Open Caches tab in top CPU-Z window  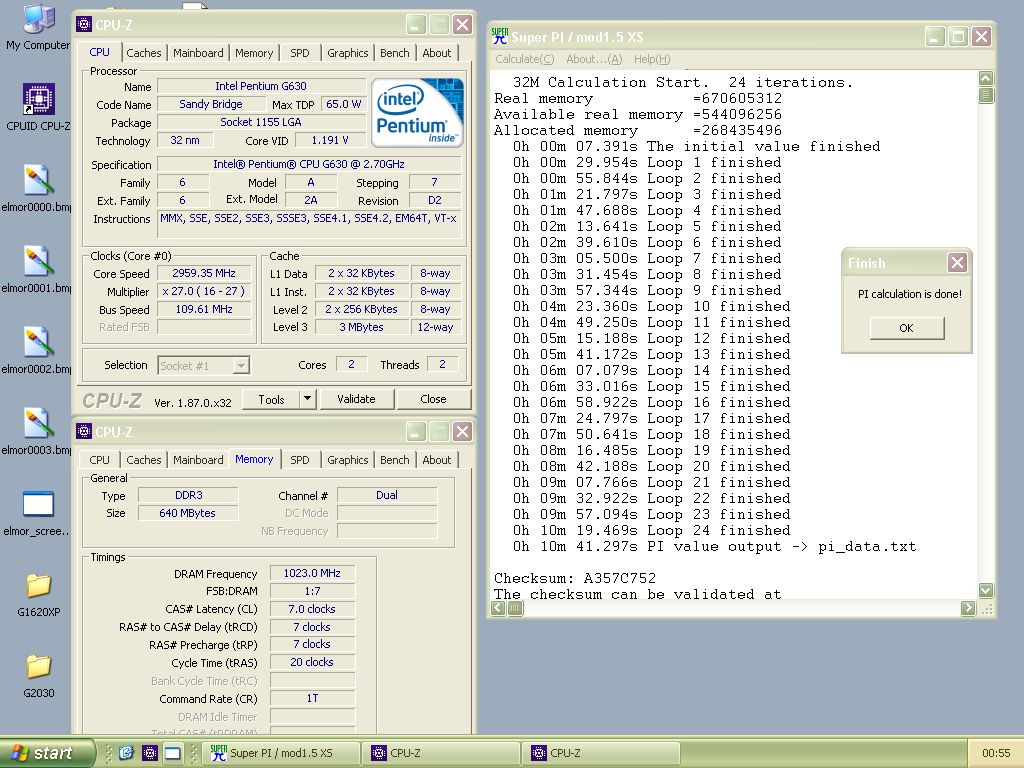tap(144, 53)
